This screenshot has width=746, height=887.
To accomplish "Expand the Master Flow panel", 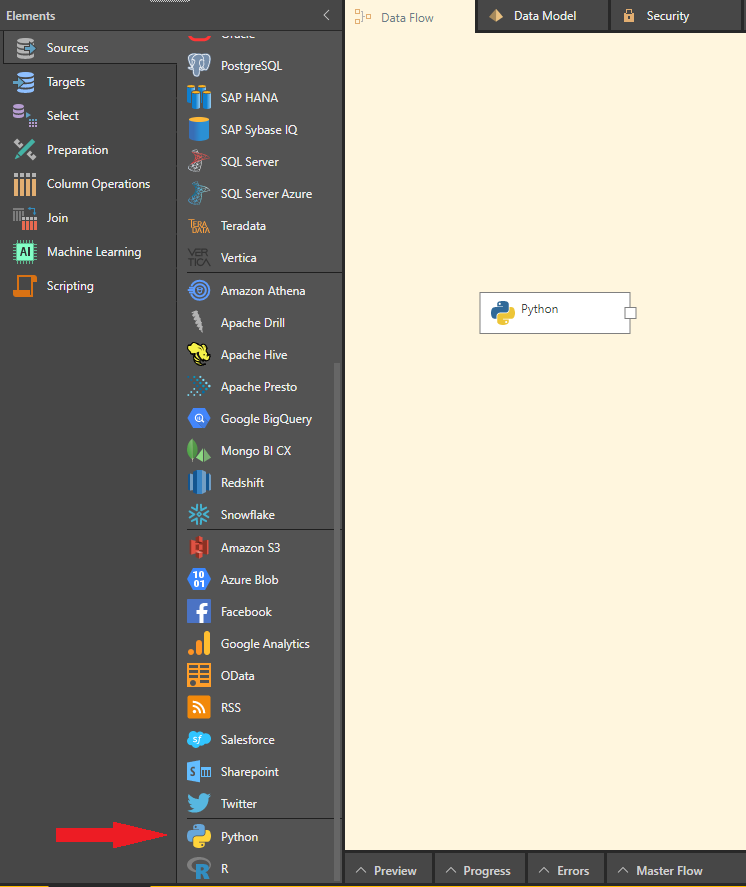I will (x=675, y=871).
